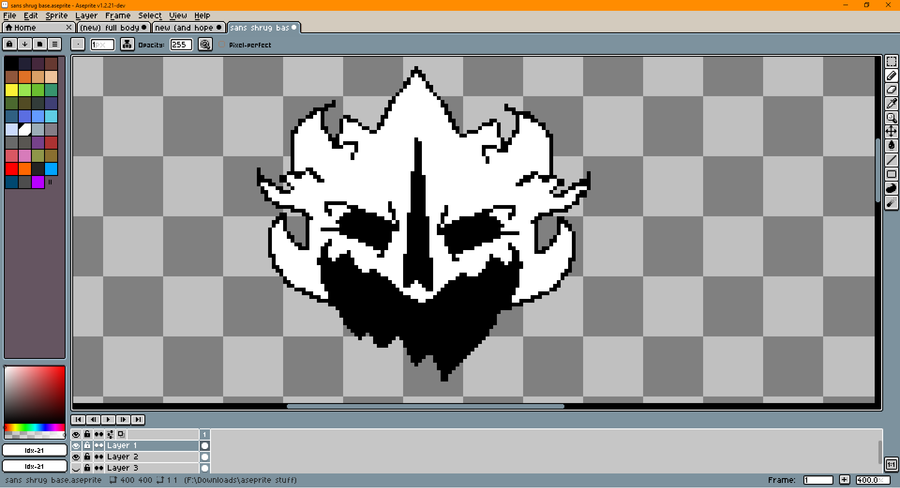Select the Blur tool
900x488 pixels.
point(891,203)
